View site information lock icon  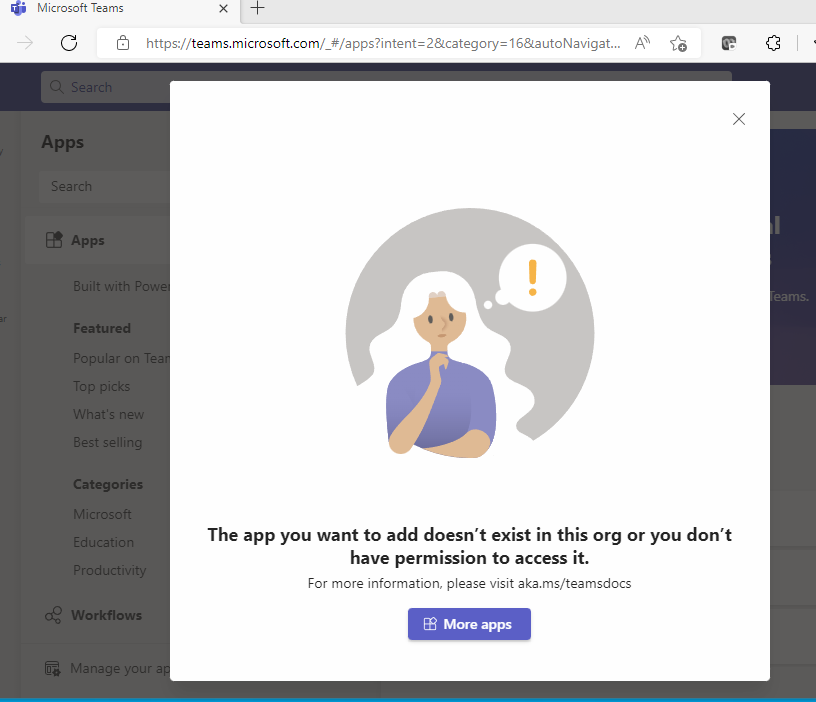(123, 43)
